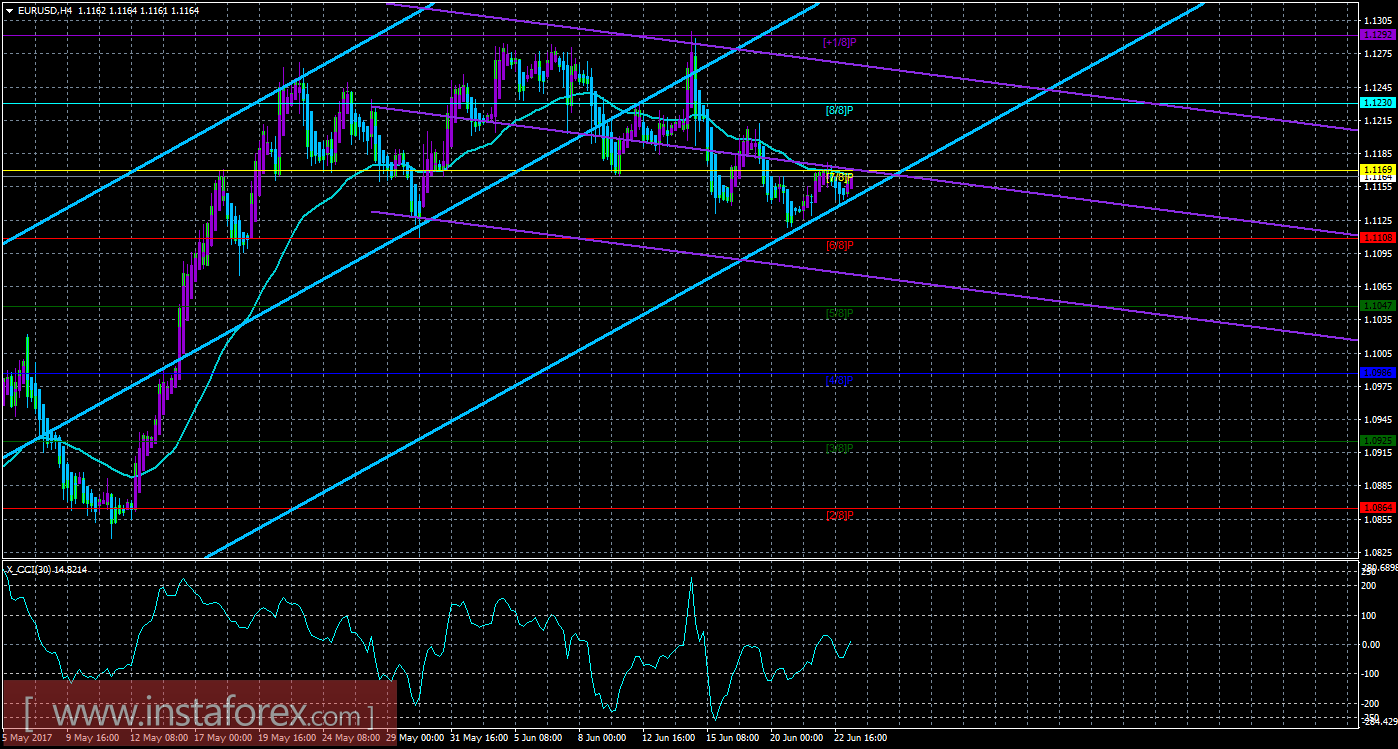Select the [8/8]P Murrey level label
Screen dimensions: 1398x749
pos(839,110)
